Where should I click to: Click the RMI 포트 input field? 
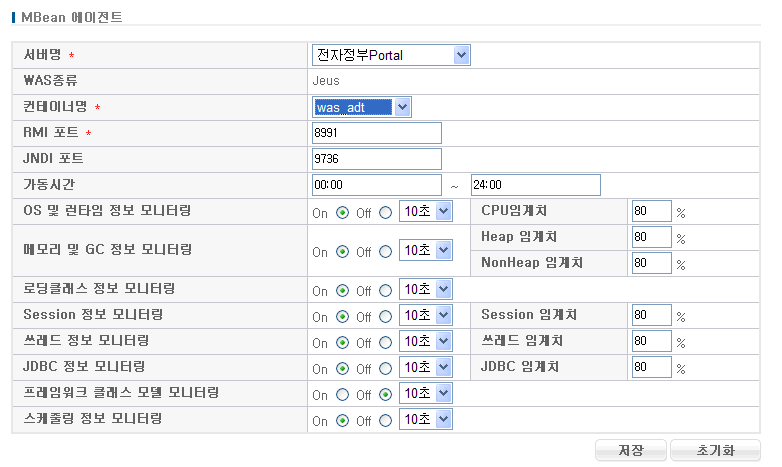(x=376, y=133)
